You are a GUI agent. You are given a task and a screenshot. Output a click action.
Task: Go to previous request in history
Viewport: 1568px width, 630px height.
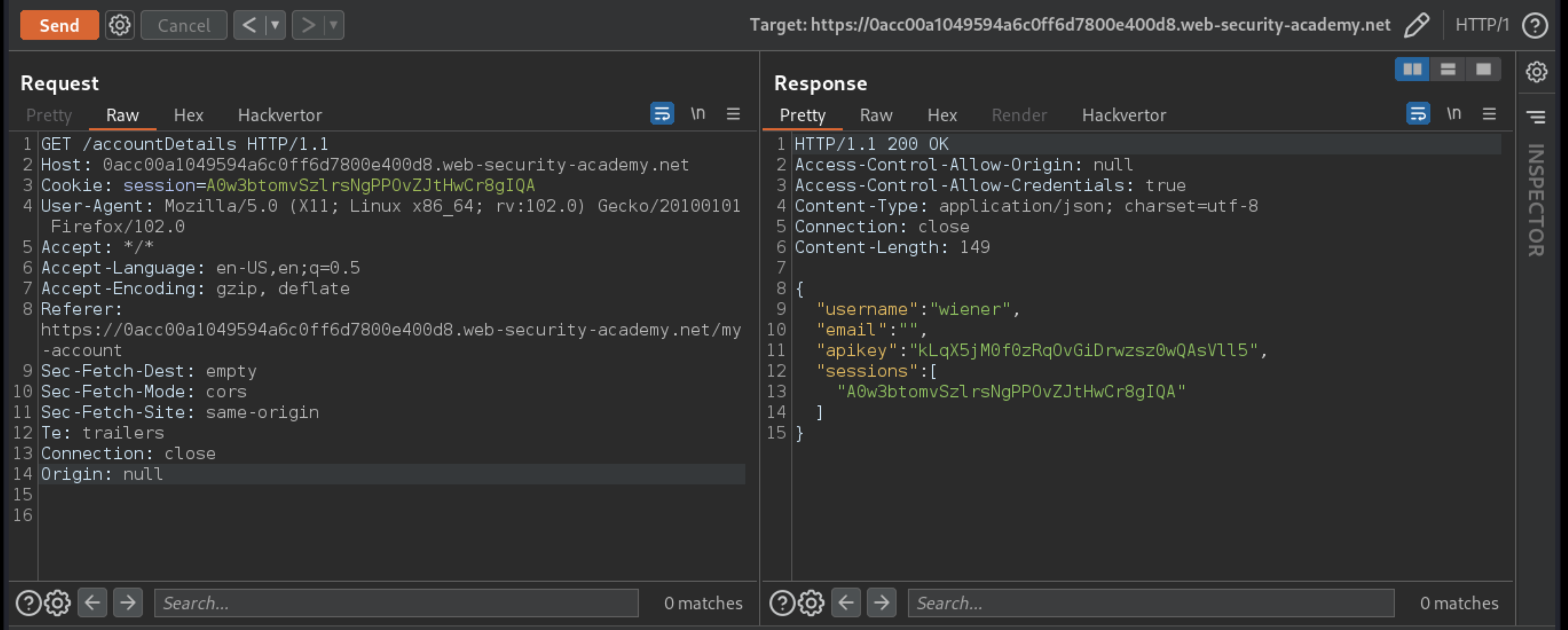click(x=250, y=25)
